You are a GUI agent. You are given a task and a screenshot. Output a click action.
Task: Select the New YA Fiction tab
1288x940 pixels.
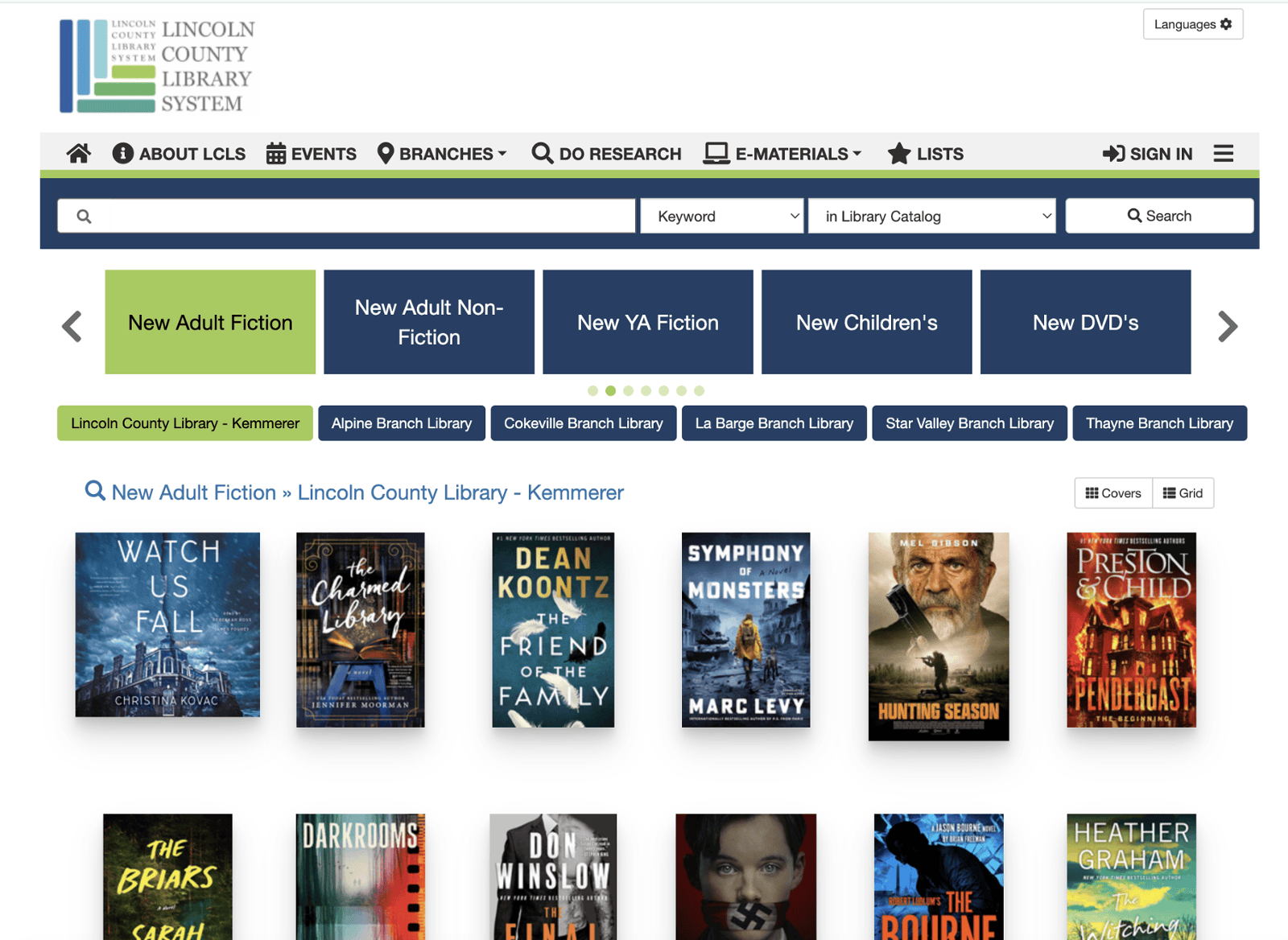point(647,322)
